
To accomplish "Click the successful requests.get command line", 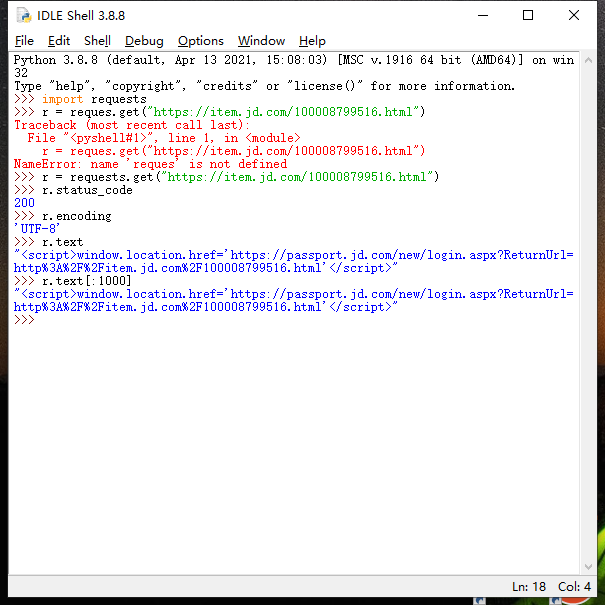I will [x=226, y=177].
